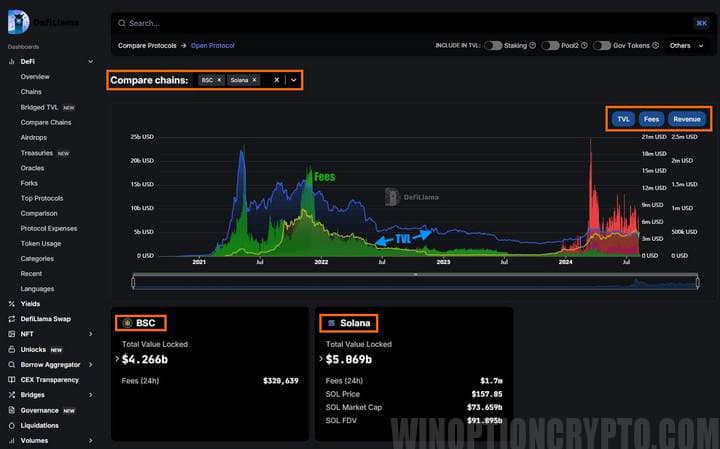Click the Staking help question icon

click(532, 46)
